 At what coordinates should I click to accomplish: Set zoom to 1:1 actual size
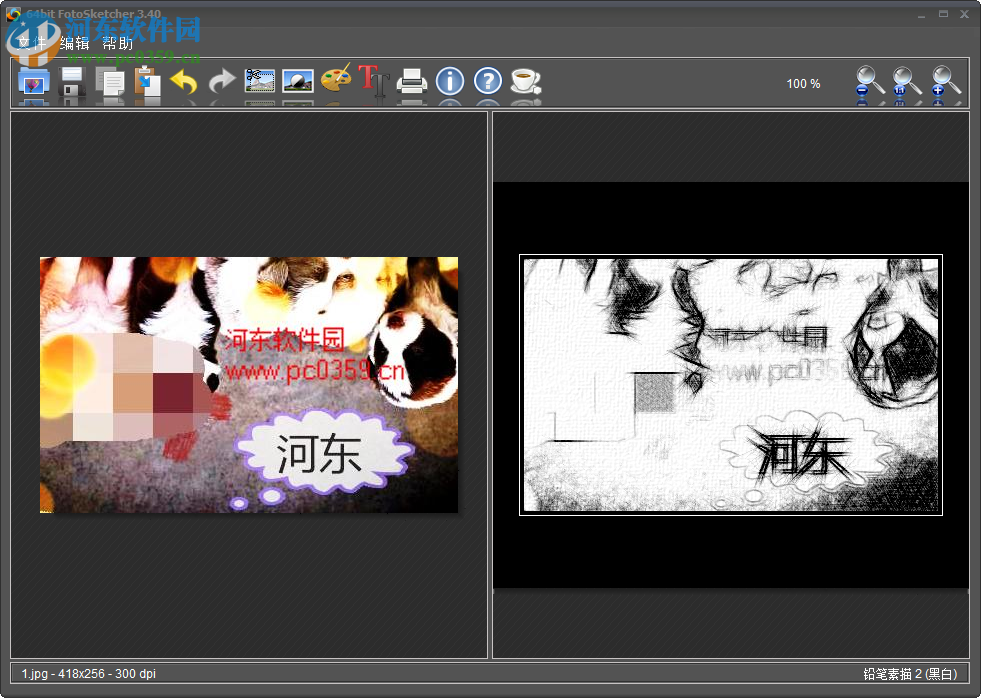pos(905,84)
